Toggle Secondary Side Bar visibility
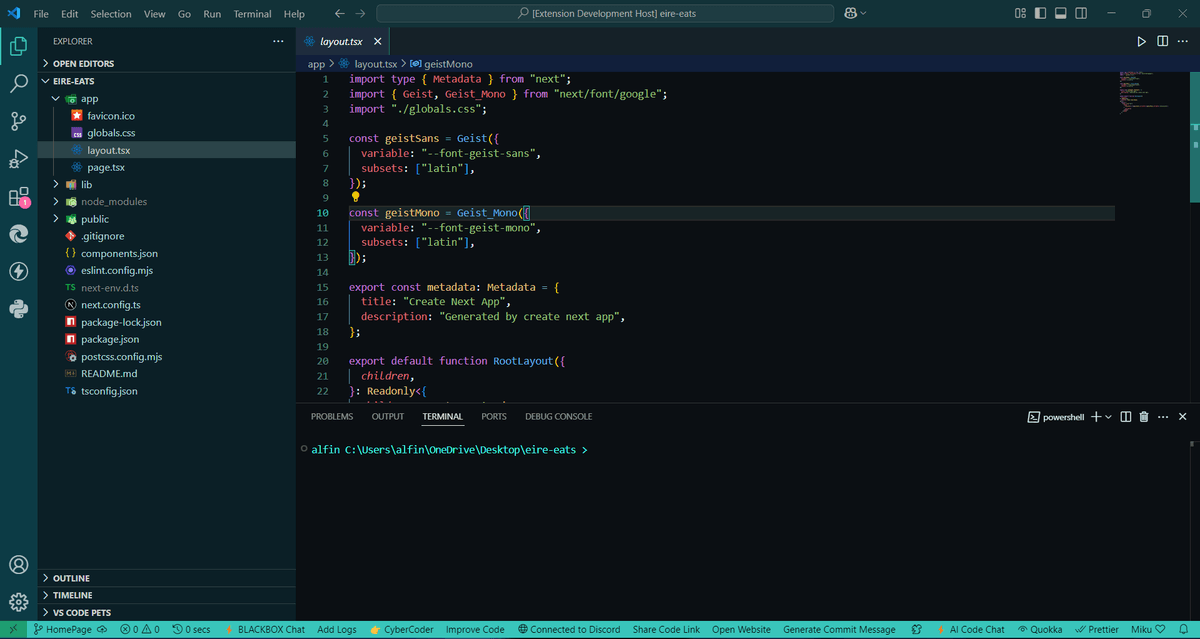Viewport: 1200px width, 639px height. tap(1082, 13)
